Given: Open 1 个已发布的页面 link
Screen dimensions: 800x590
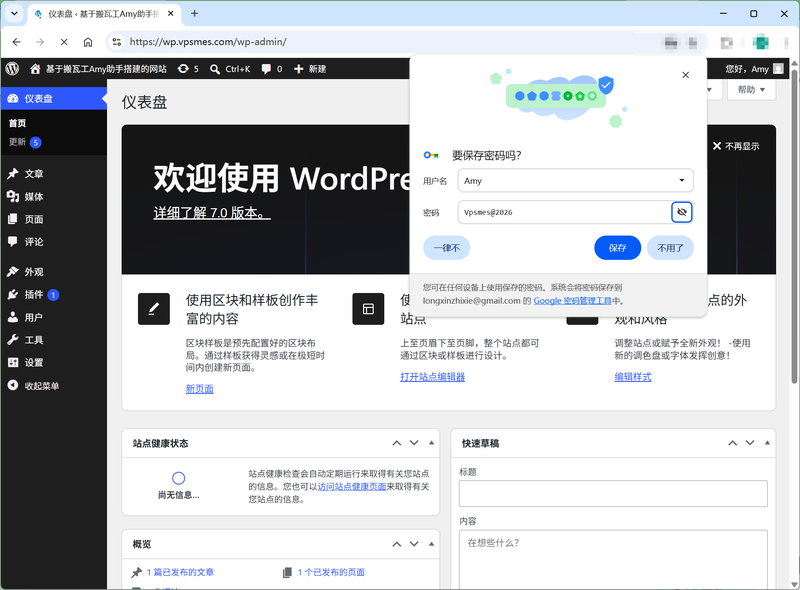Looking at the screenshot, I should point(331,572).
